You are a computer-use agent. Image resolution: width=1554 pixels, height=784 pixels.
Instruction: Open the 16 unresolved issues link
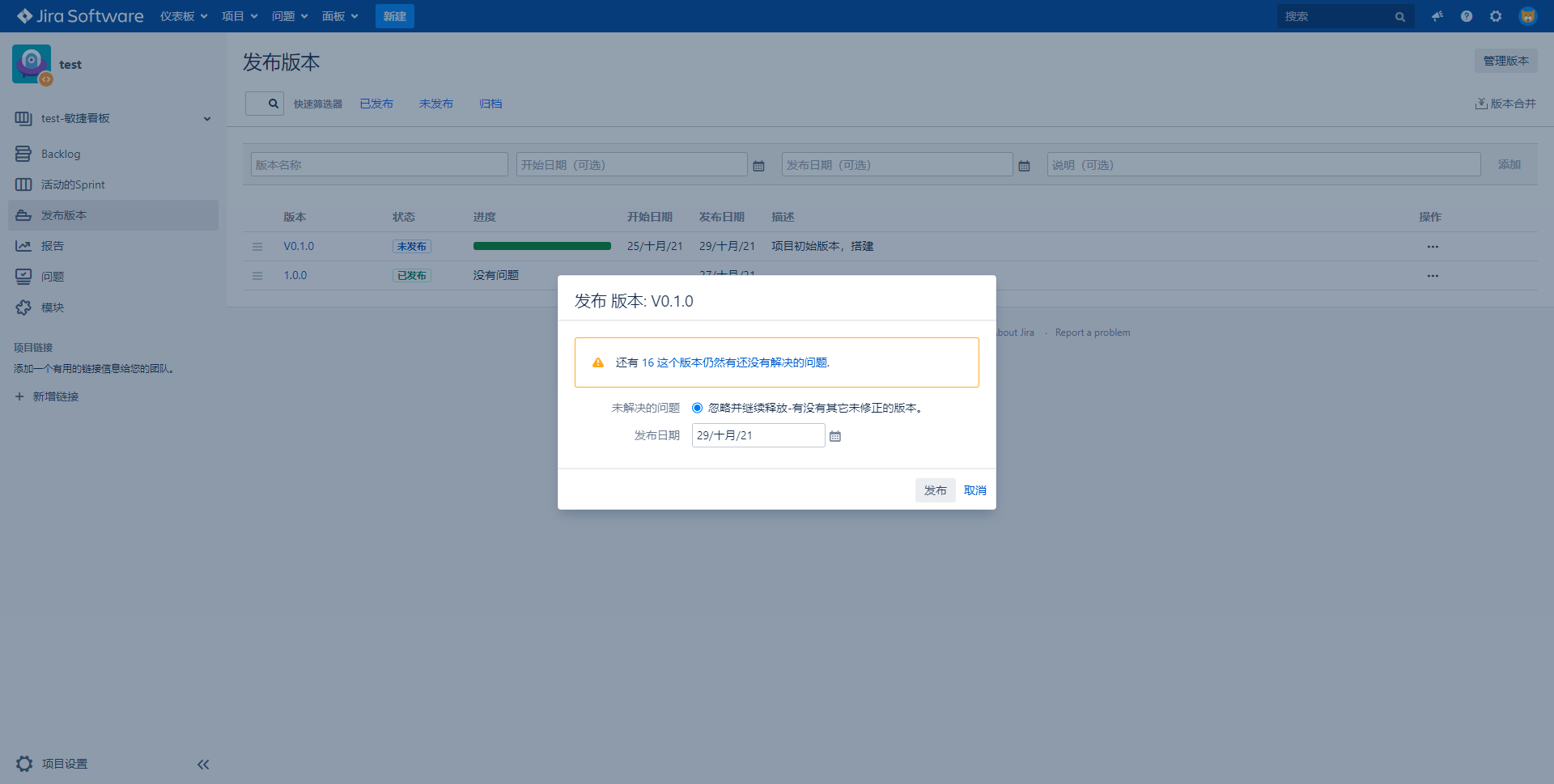[x=735, y=362]
